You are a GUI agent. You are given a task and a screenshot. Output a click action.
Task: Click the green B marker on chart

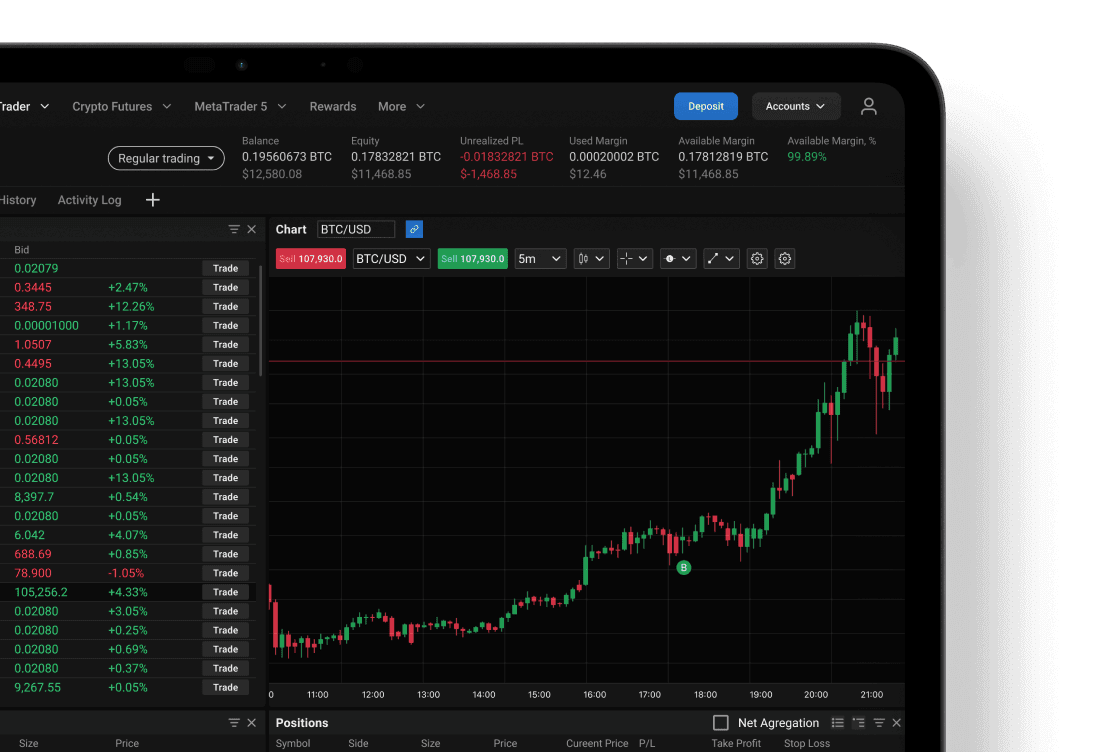click(684, 567)
